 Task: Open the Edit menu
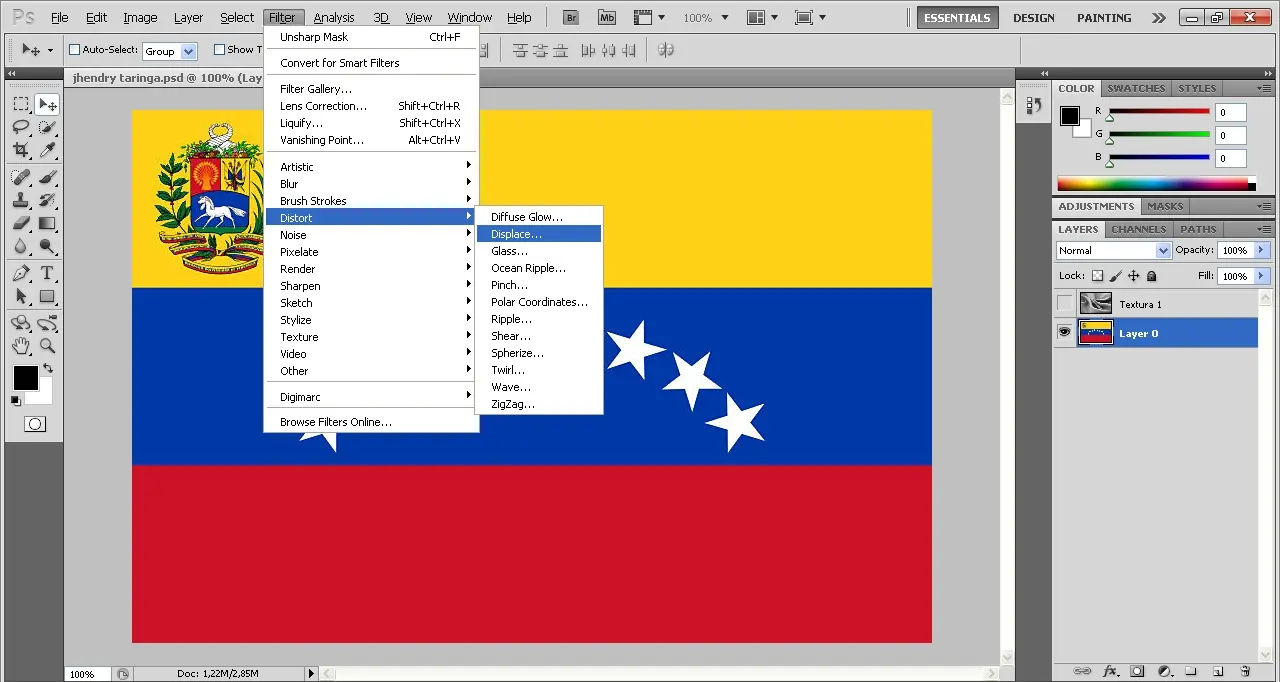pyautogui.click(x=96, y=17)
